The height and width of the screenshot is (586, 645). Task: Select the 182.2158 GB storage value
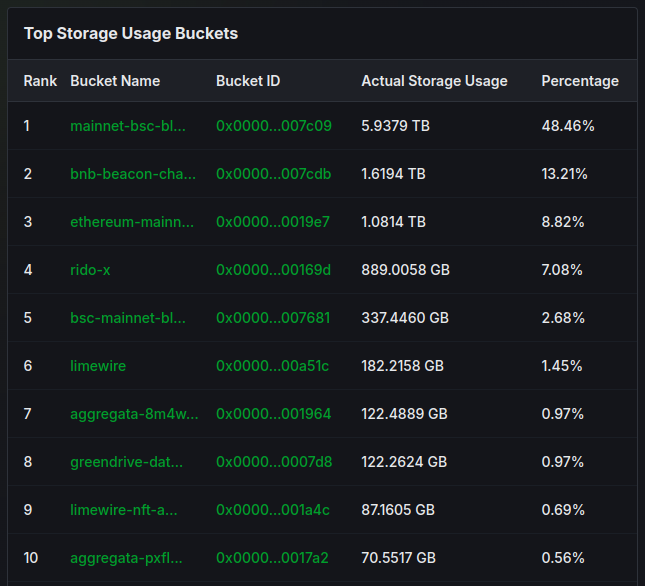[402, 366]
